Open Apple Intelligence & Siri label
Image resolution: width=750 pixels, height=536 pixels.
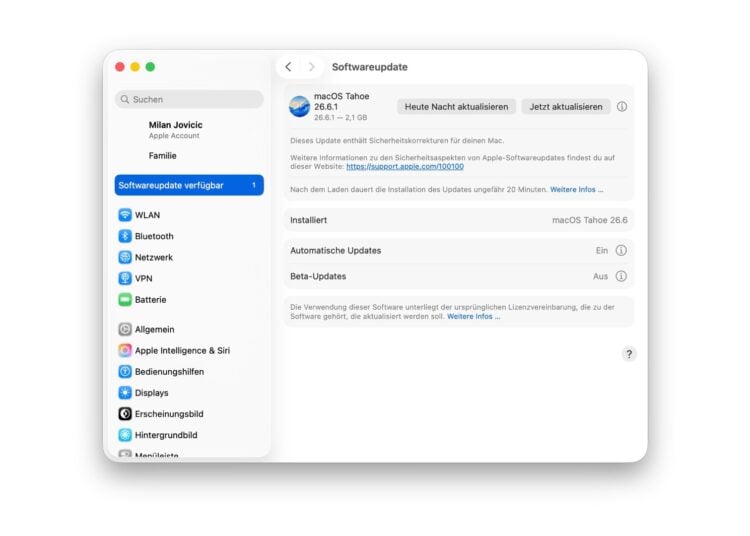coord(182,350)
